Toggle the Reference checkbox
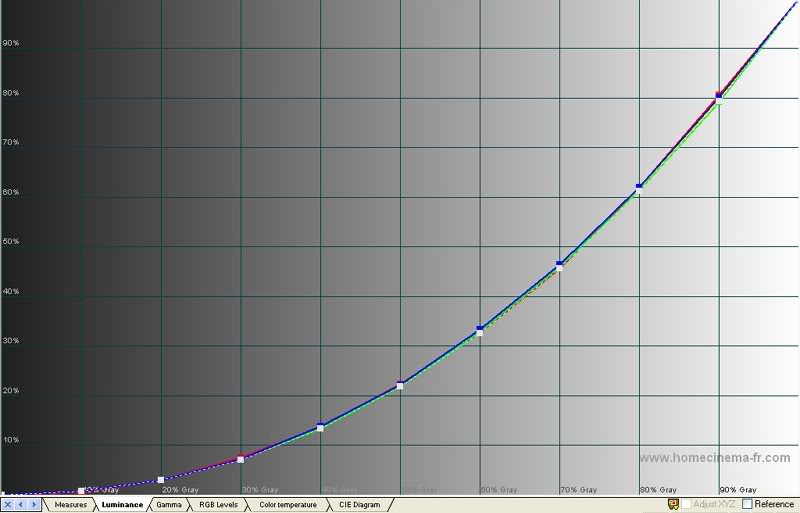The width and height of the screenshot is (800, 513). (x=747, y=504)
